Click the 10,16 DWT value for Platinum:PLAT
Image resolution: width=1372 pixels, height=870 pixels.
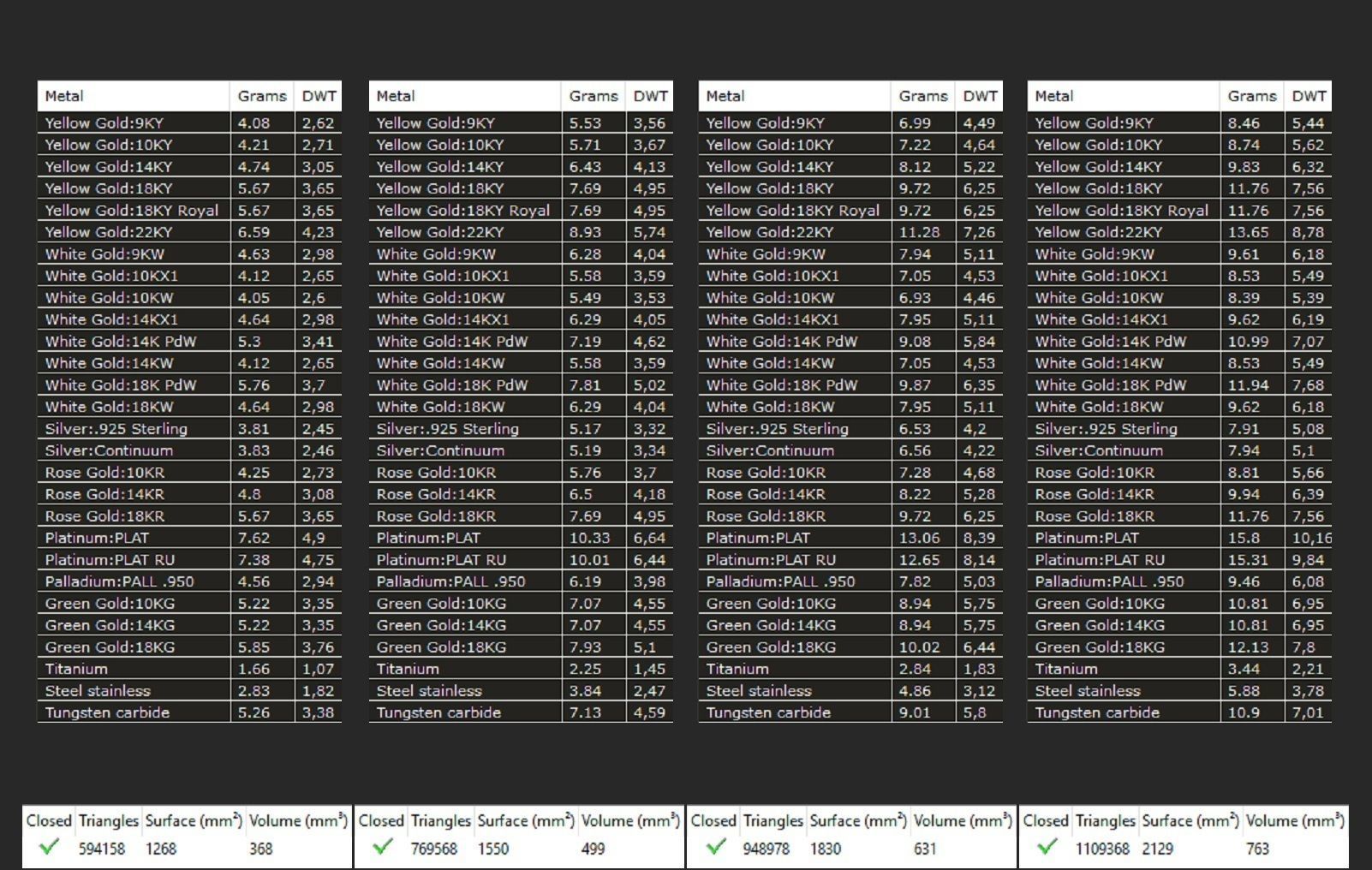[1311, 538]
